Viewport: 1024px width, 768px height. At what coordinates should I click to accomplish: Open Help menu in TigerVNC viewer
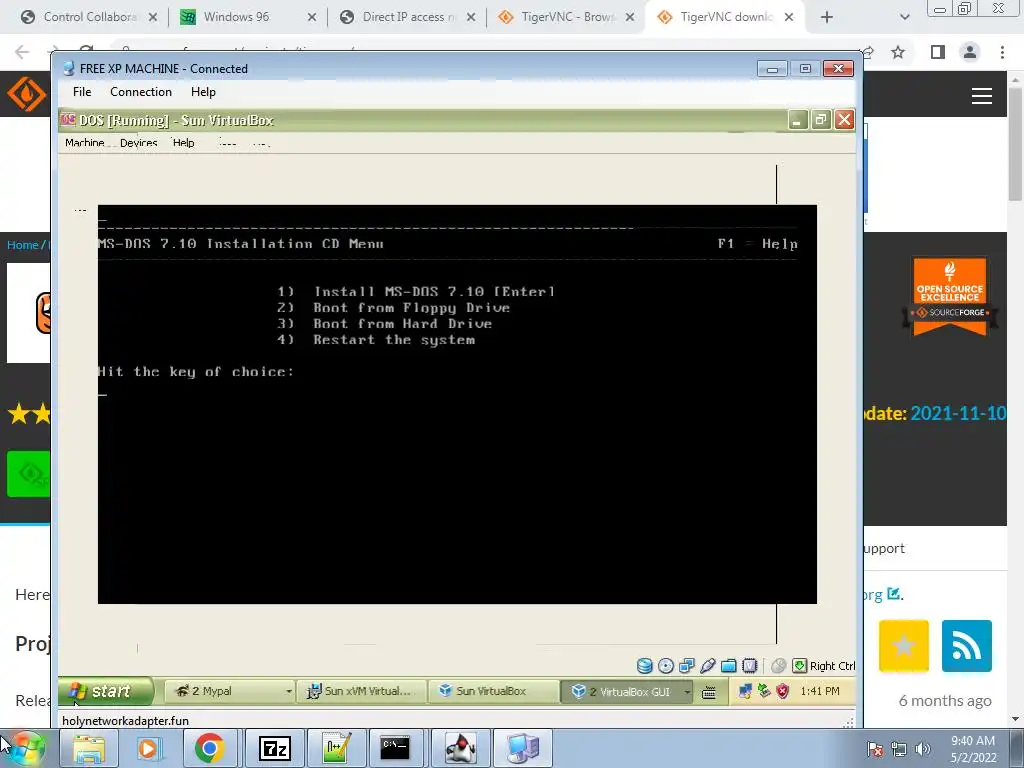(x=203, y=92)
